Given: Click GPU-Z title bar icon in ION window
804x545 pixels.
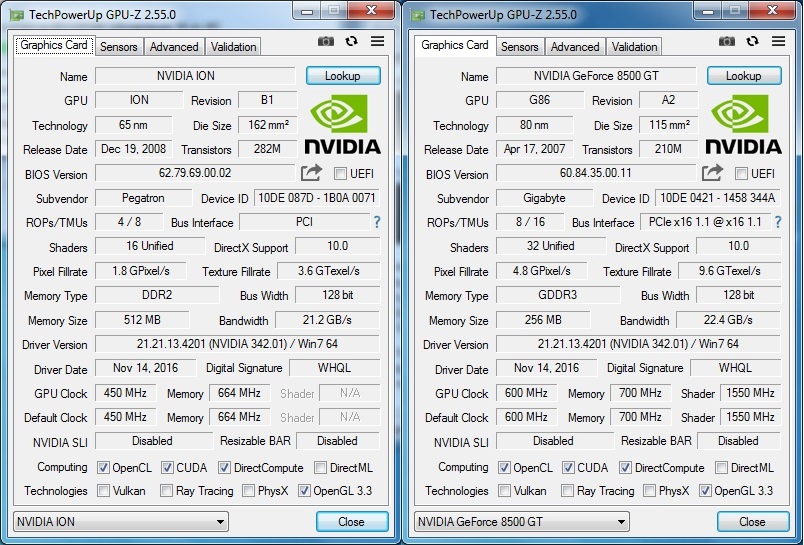Looking at the screenshot, I should 17,15.
